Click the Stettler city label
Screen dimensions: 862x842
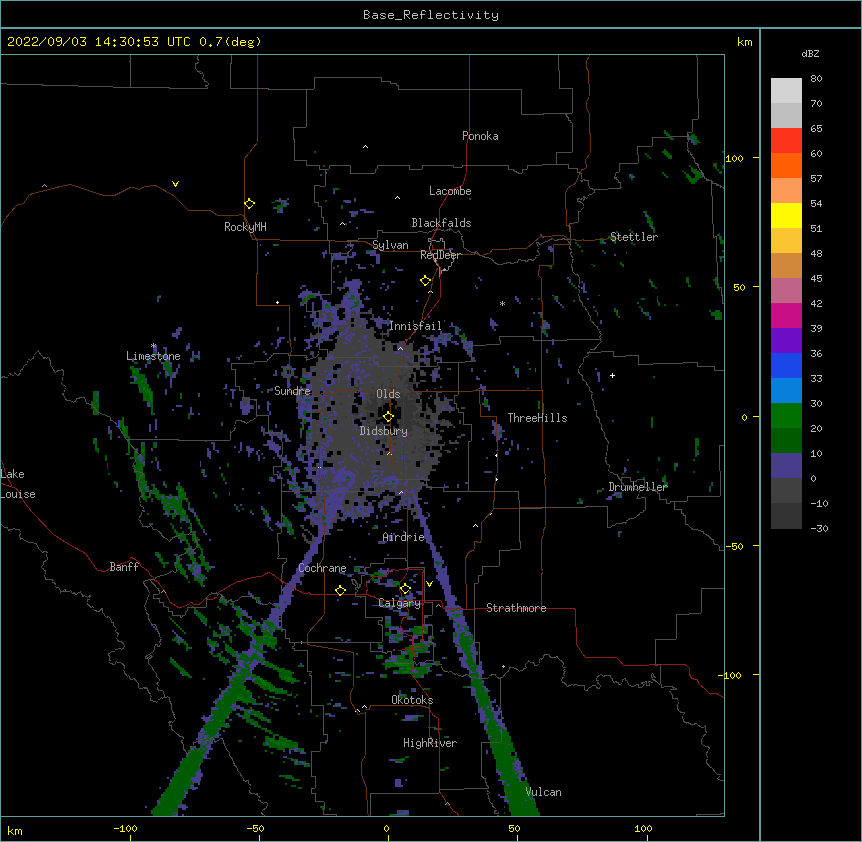tap(634, 237)
